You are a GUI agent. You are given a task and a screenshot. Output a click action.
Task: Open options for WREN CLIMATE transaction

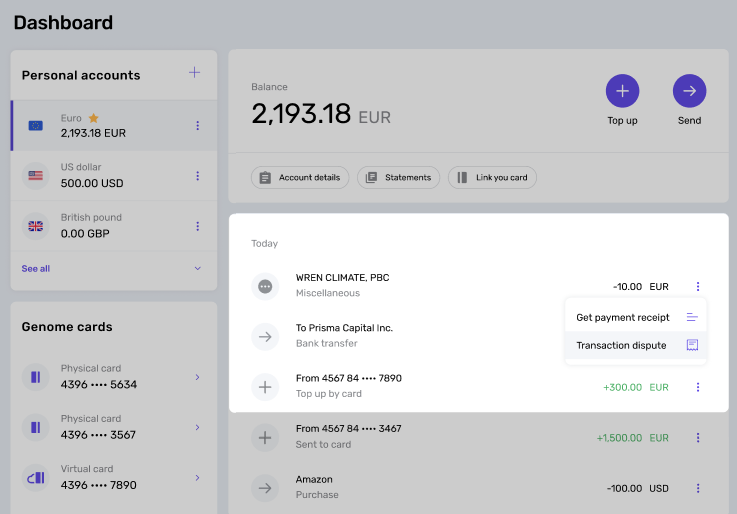click(698, 286)
